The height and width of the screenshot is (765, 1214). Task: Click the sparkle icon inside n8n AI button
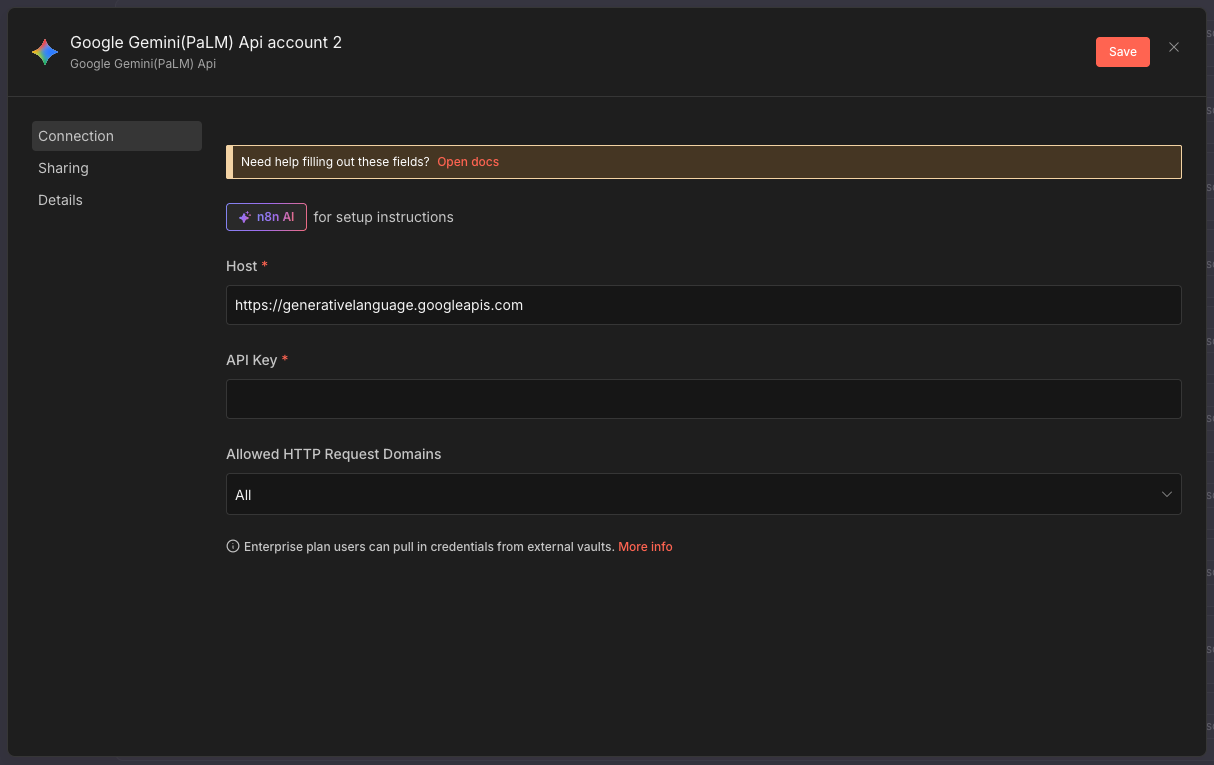(244, 216)
